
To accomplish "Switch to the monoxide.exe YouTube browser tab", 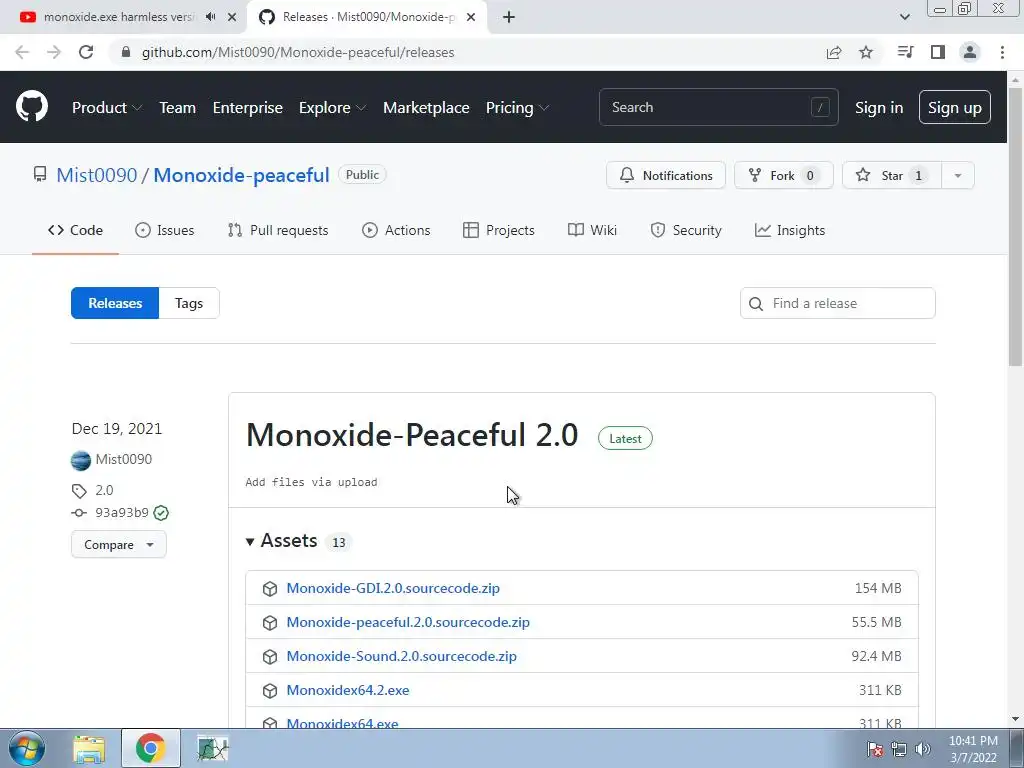I will (x=118, y=17).
